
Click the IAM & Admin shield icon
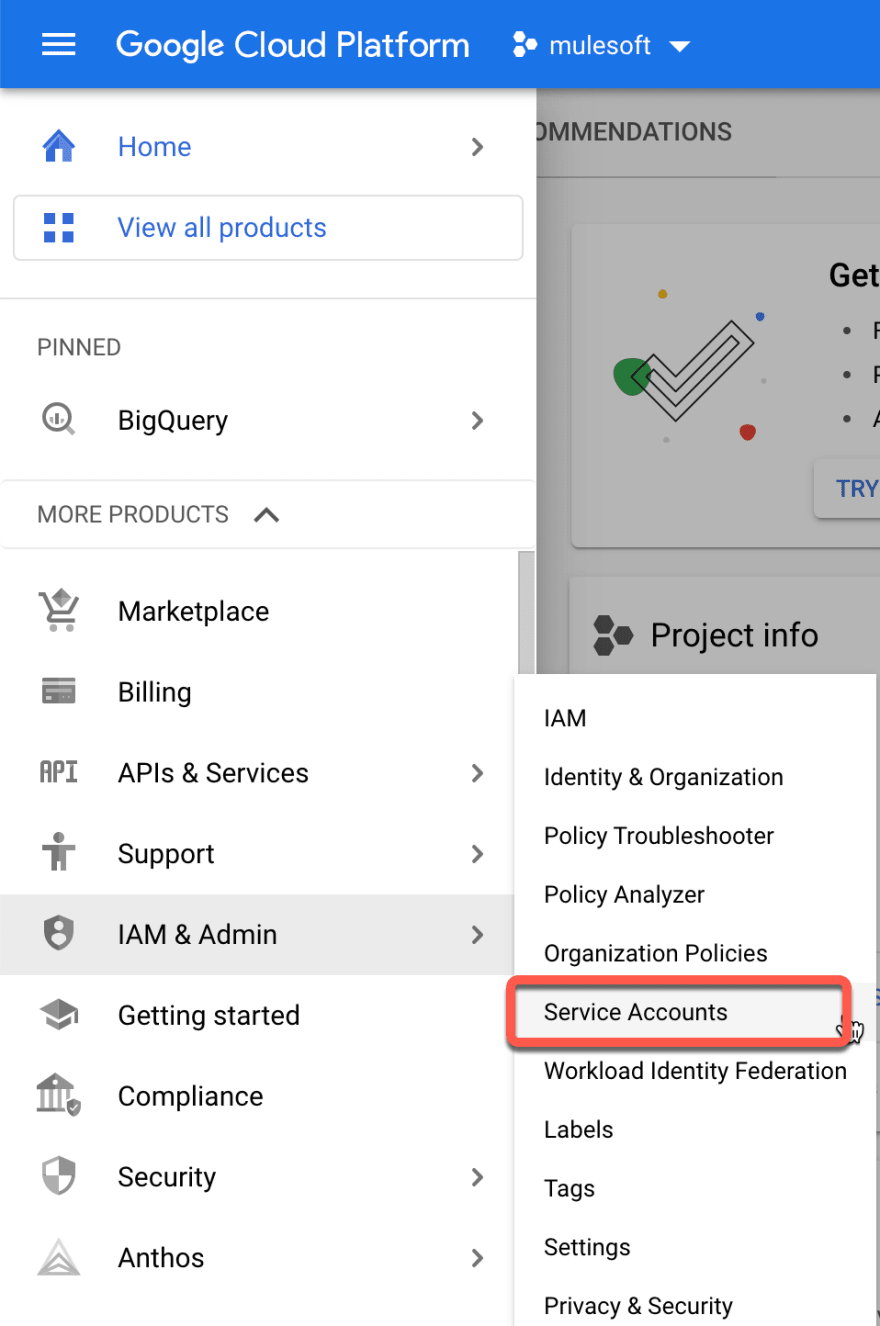pyautogui.click(x=59, y=934)
